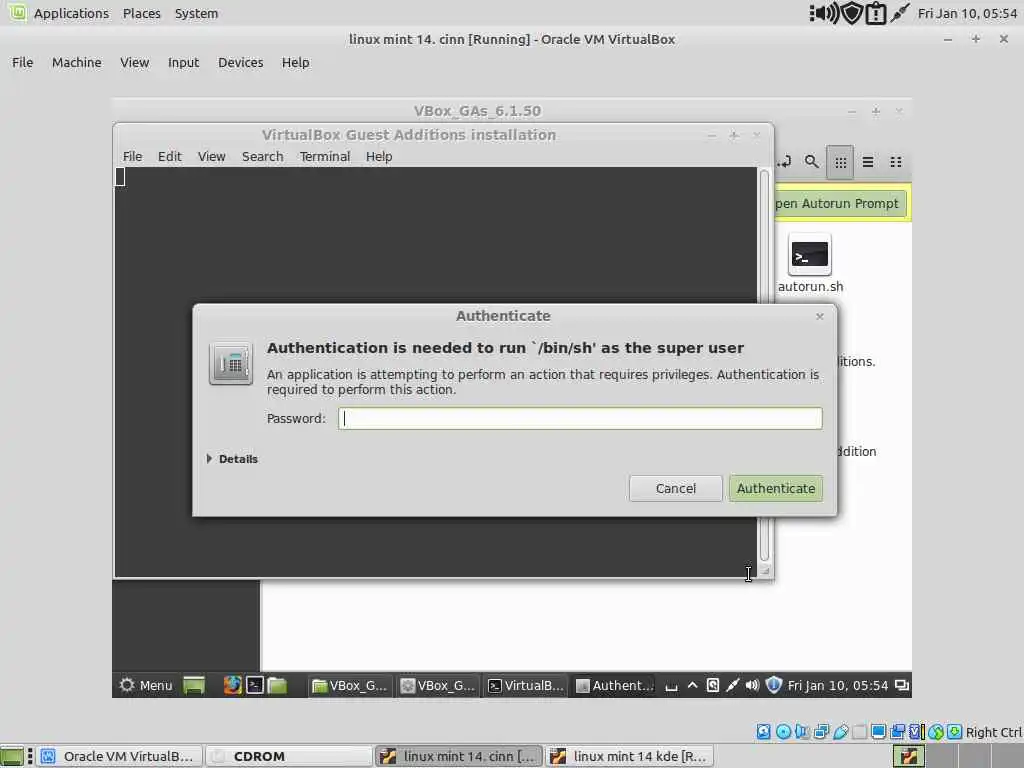This screenshot has width=1024, height=768.
Task: Launch terminal from guest panel launcher
Action: coord(255,685)
